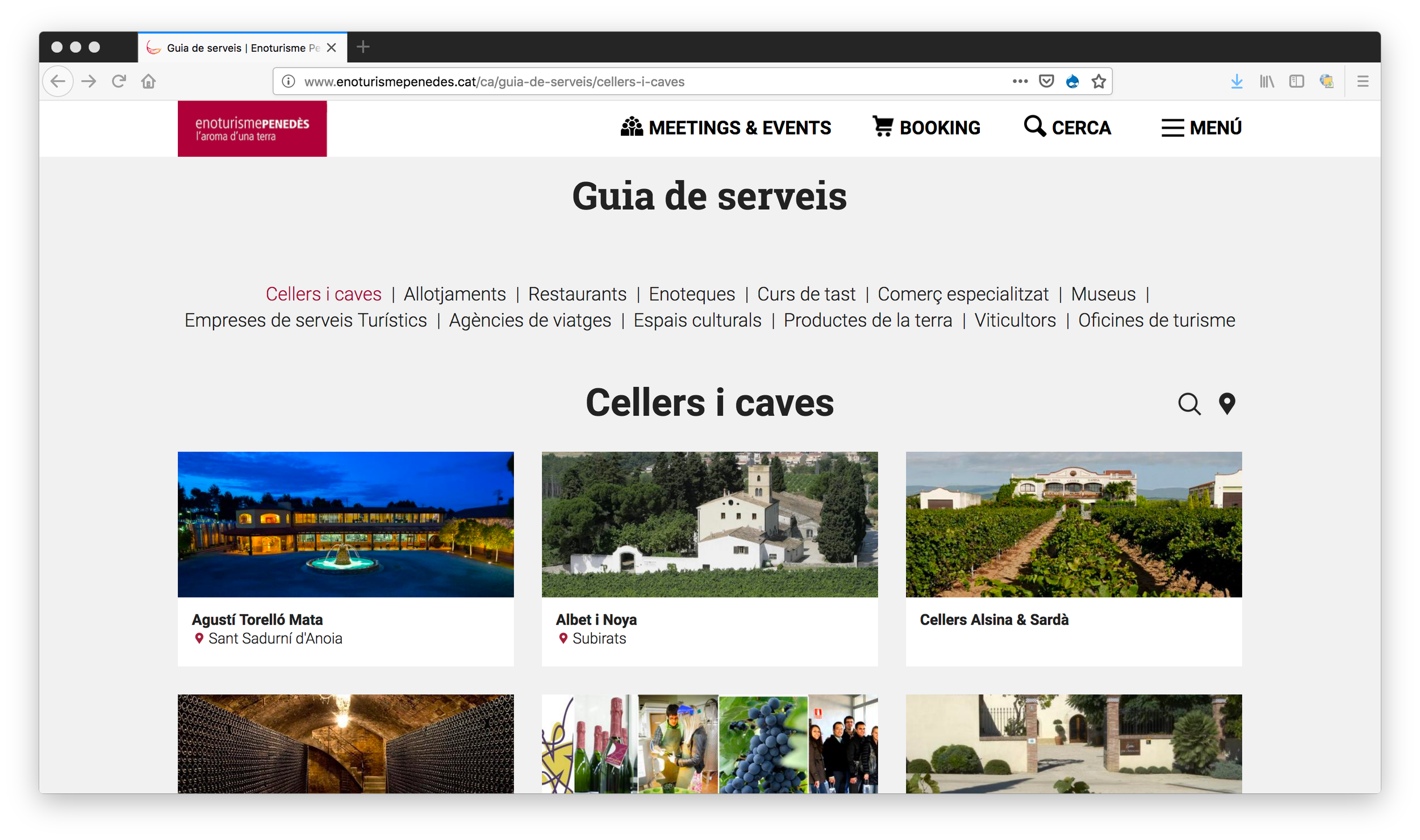Show the Firefox library icon
Viewport: 1420px width, 840px height.
click(1267, 81)
